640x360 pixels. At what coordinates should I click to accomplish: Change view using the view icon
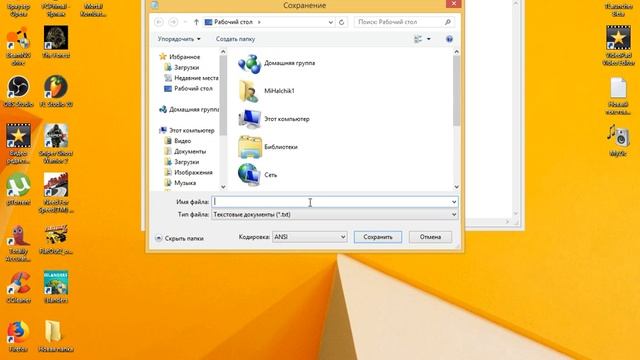pos(418,39)
